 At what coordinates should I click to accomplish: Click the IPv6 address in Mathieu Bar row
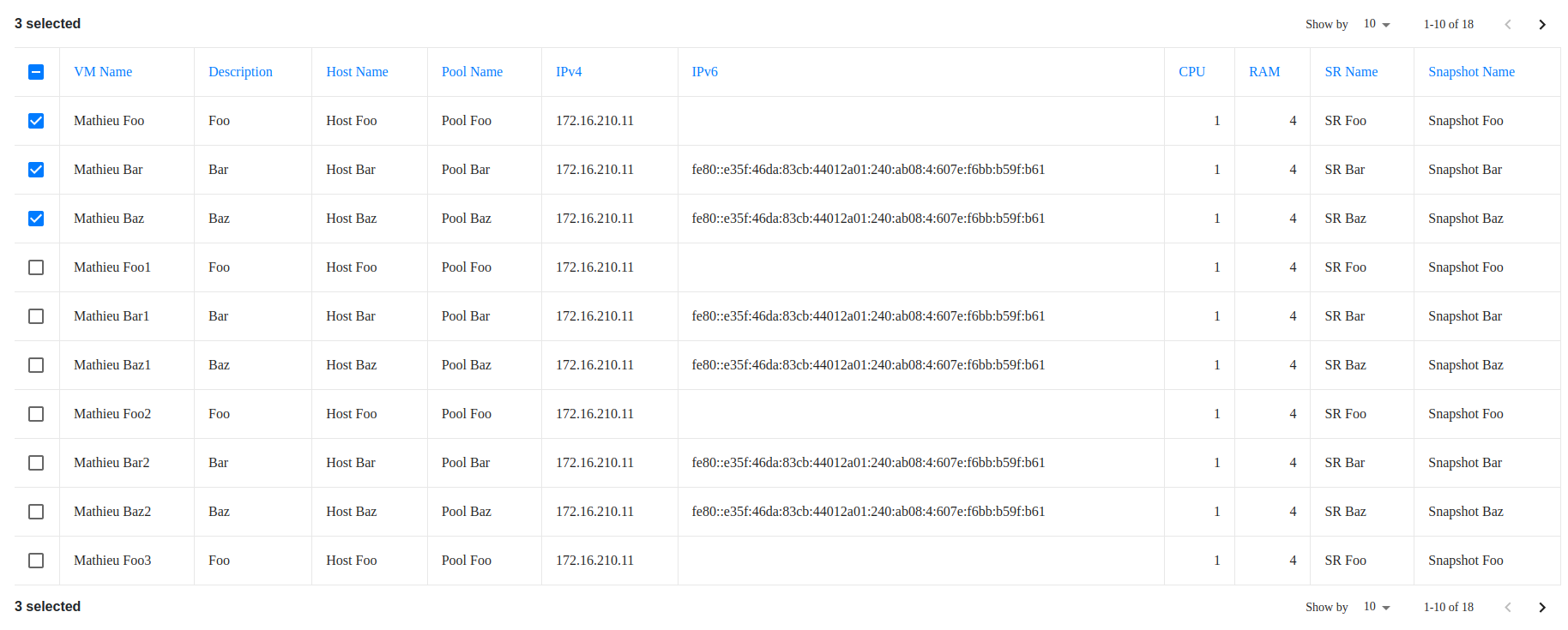(868, 170)
